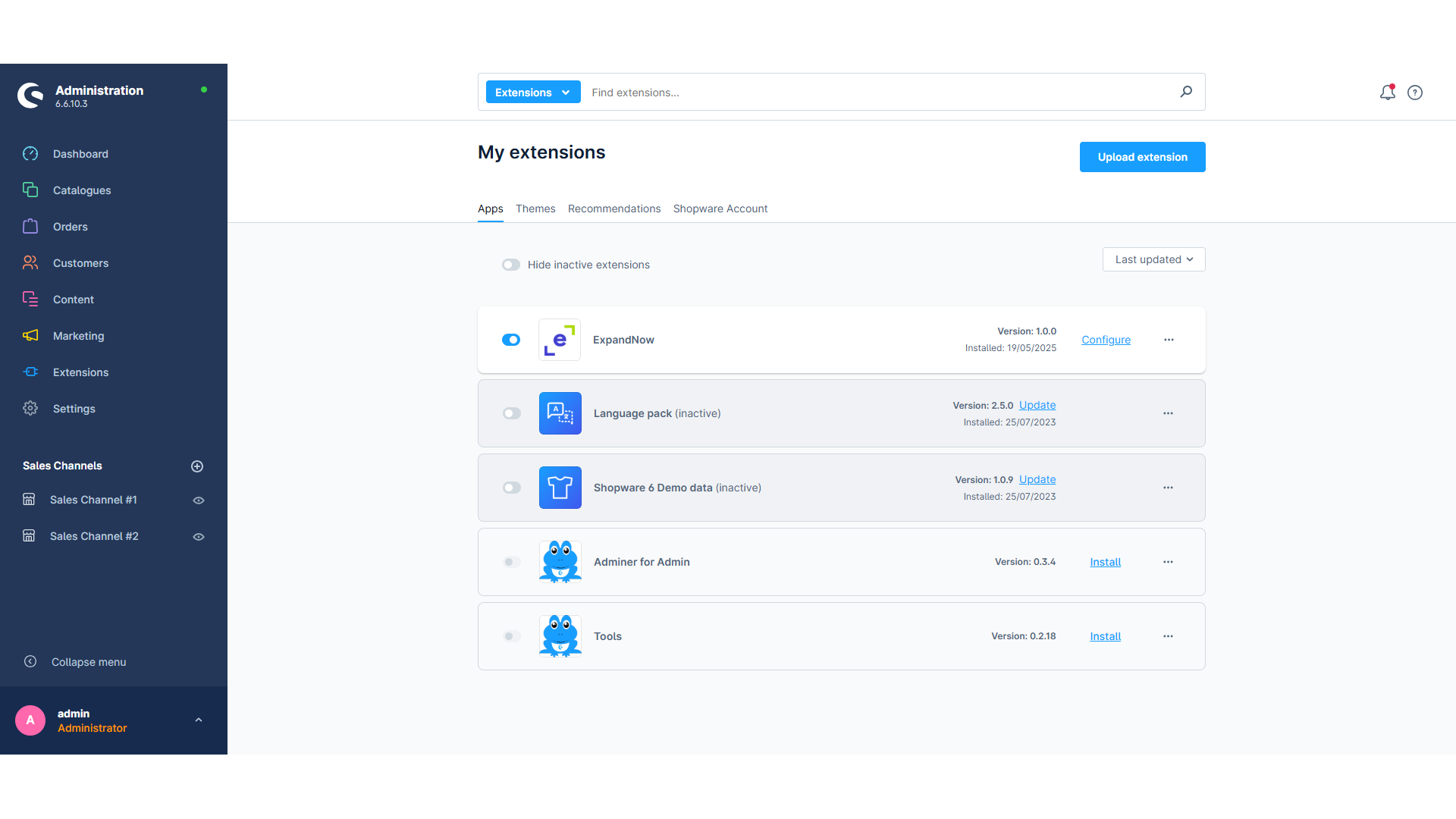Click the Adminer for Admin name

[642, 562]
